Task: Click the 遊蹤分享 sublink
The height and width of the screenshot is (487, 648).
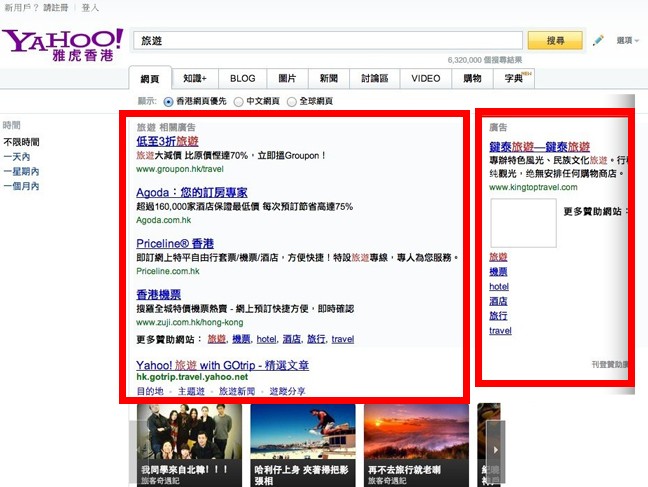Action: pyautogui.click(x=287, y=391)
